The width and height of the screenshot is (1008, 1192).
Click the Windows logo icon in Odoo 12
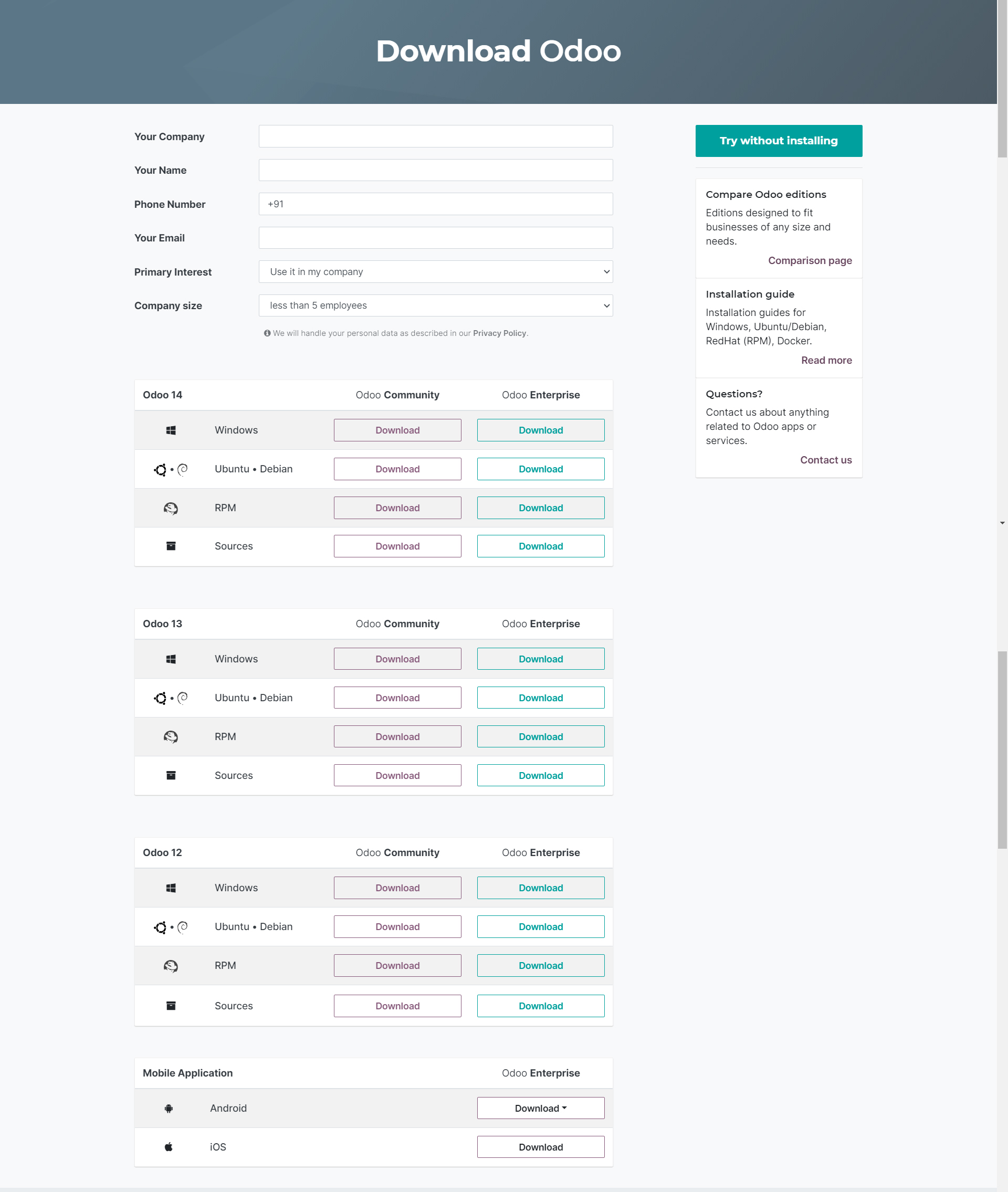pos(171,888)
